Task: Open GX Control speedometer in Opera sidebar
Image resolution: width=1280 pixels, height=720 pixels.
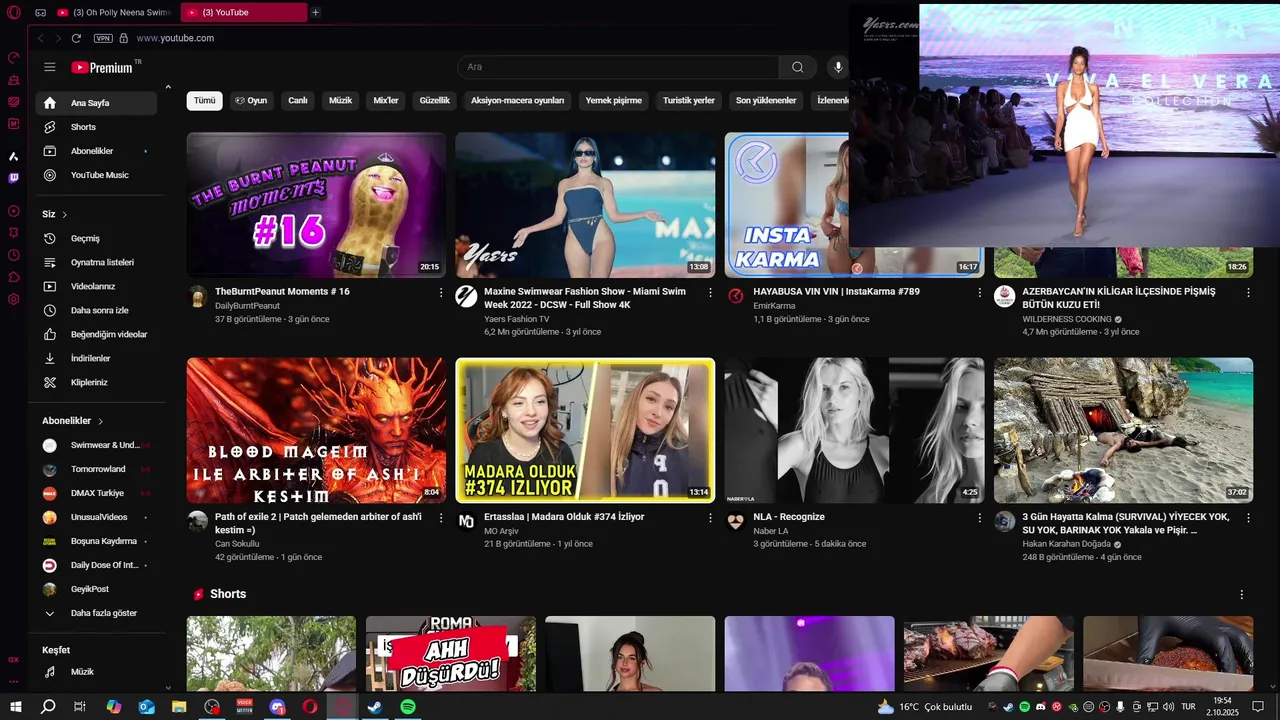Action: click(14, 58)
